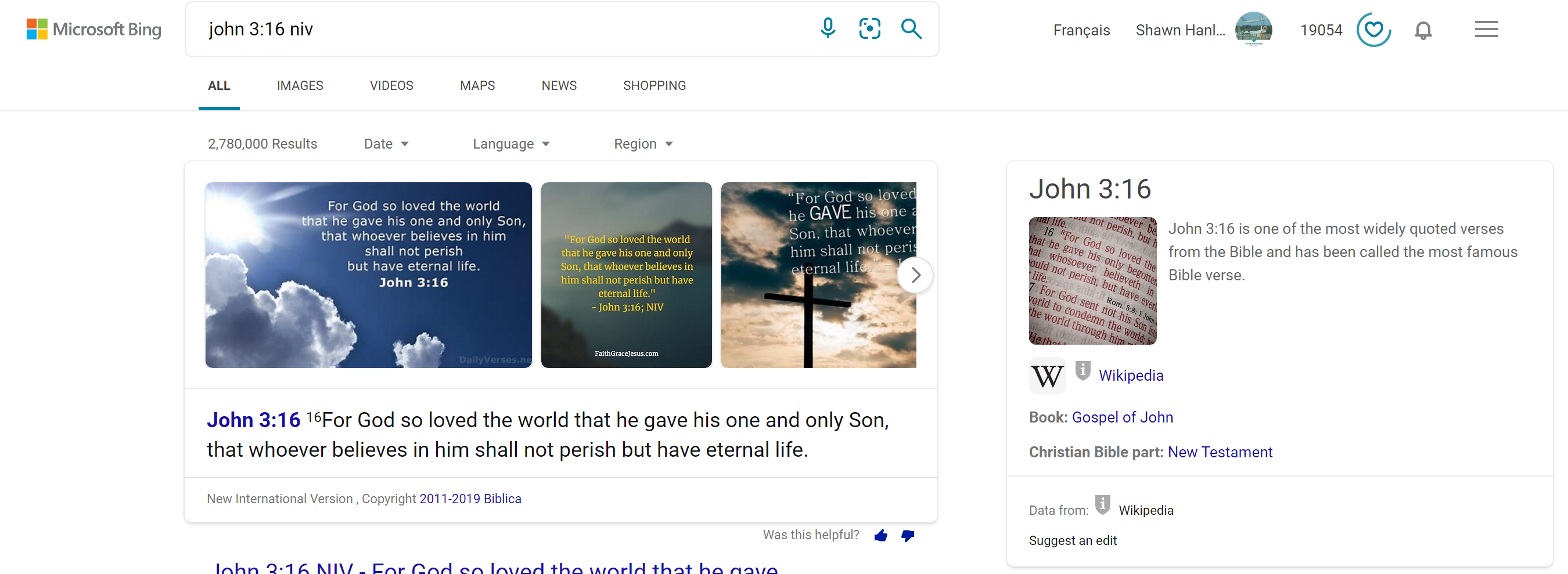Viewport: 1568px width, 574px height.
Task: Switch to the IMAGES tab
Action: coord(300,86)
